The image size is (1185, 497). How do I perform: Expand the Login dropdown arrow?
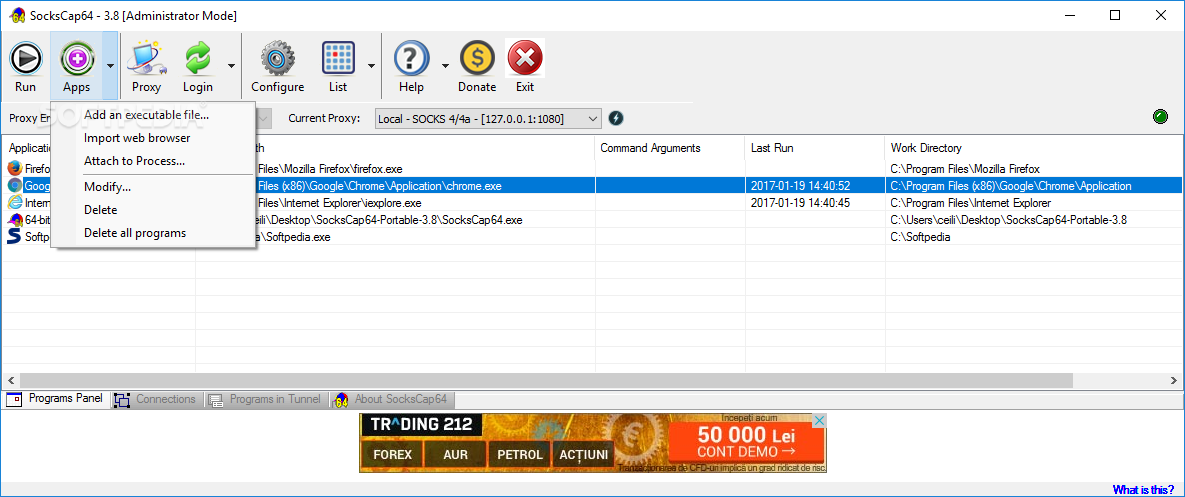(x=231, y=66)
